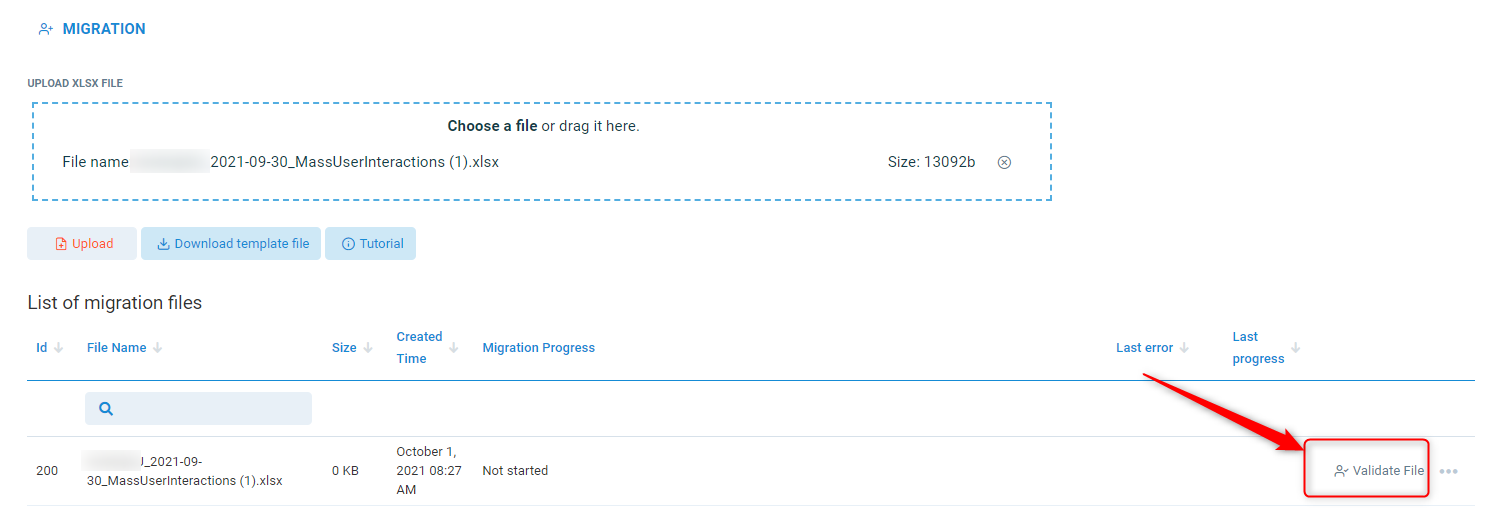Viewport: 1510px width, 513px height.
Task: Click the File Name column header
Action: point(116,348)
